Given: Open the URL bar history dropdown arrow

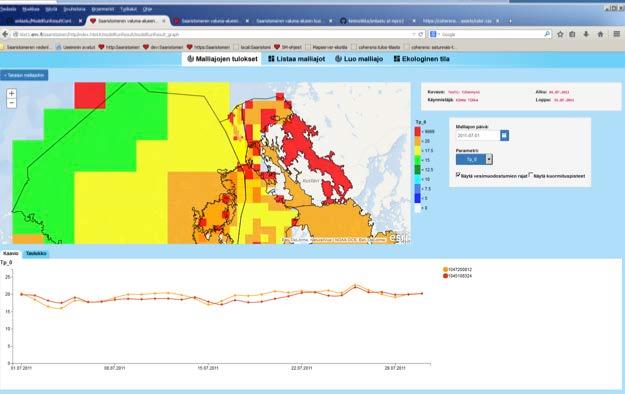Looking at the screenshot, I should (414, 35).
